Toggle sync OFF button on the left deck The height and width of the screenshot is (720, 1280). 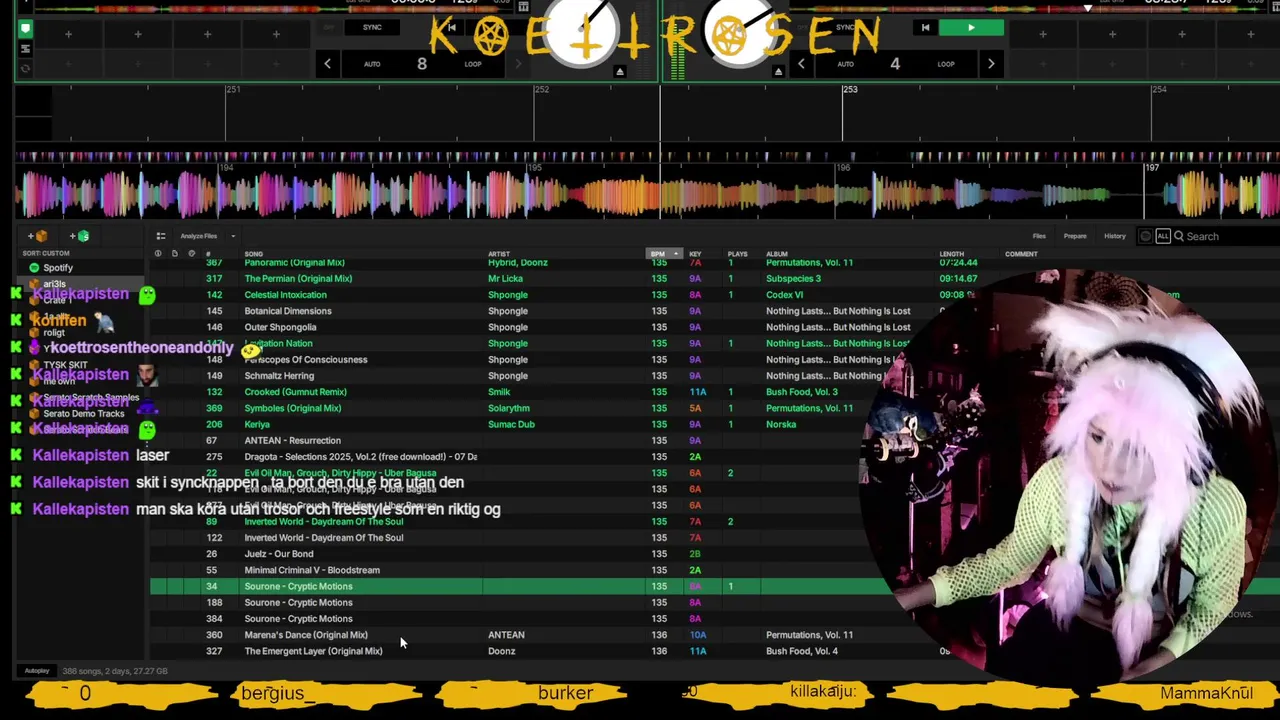(x=329, y=27)
